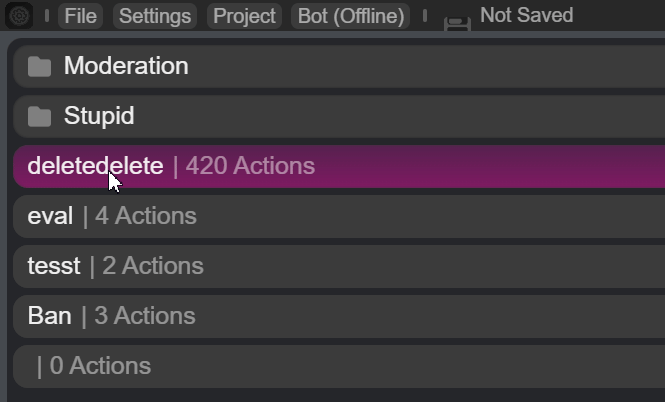This screenshot has height=402, width=665.
Task: Click the divider handle left of File
Action: click(47, 16)
